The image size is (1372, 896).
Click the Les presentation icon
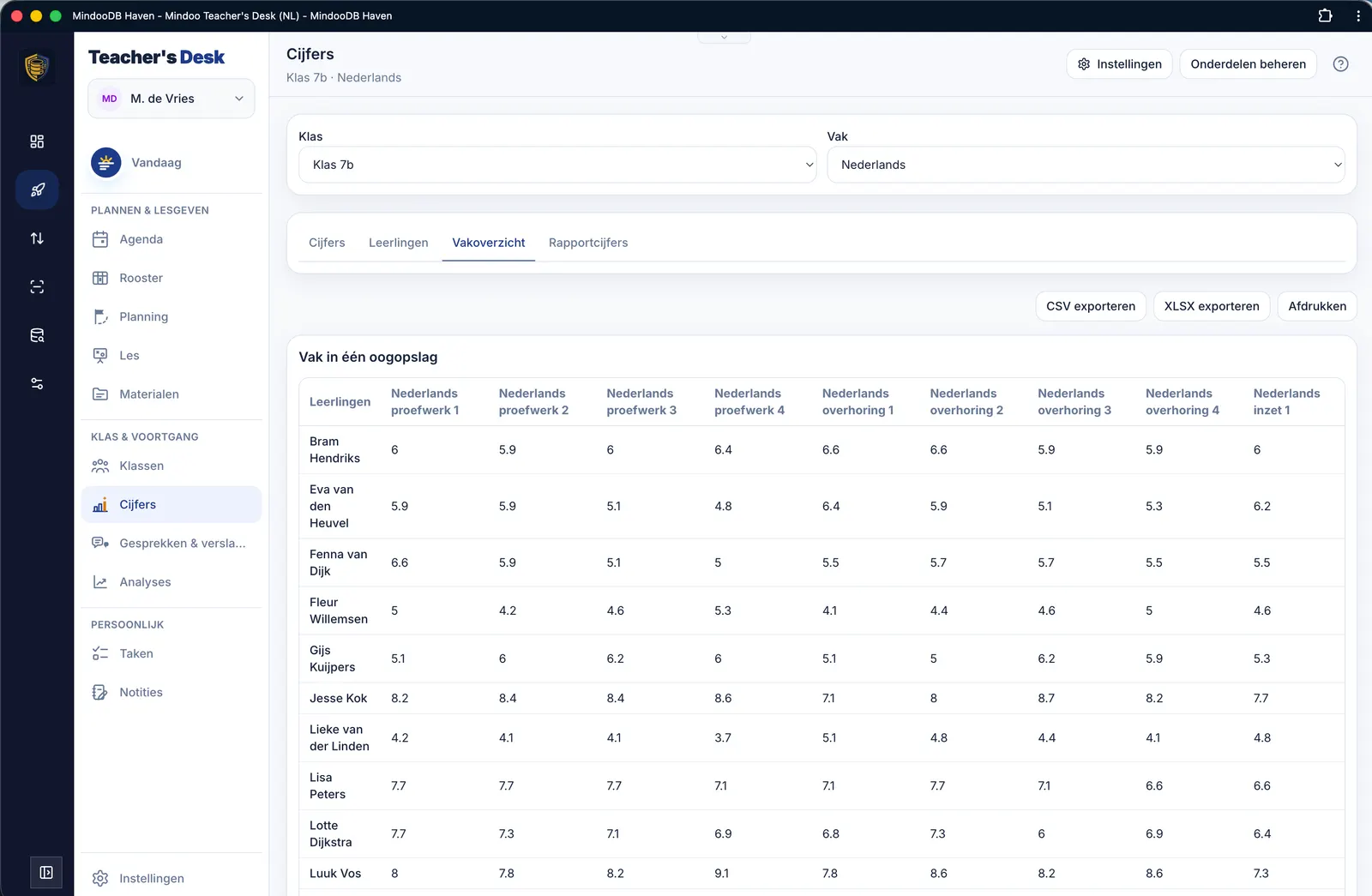pos(100,355)
